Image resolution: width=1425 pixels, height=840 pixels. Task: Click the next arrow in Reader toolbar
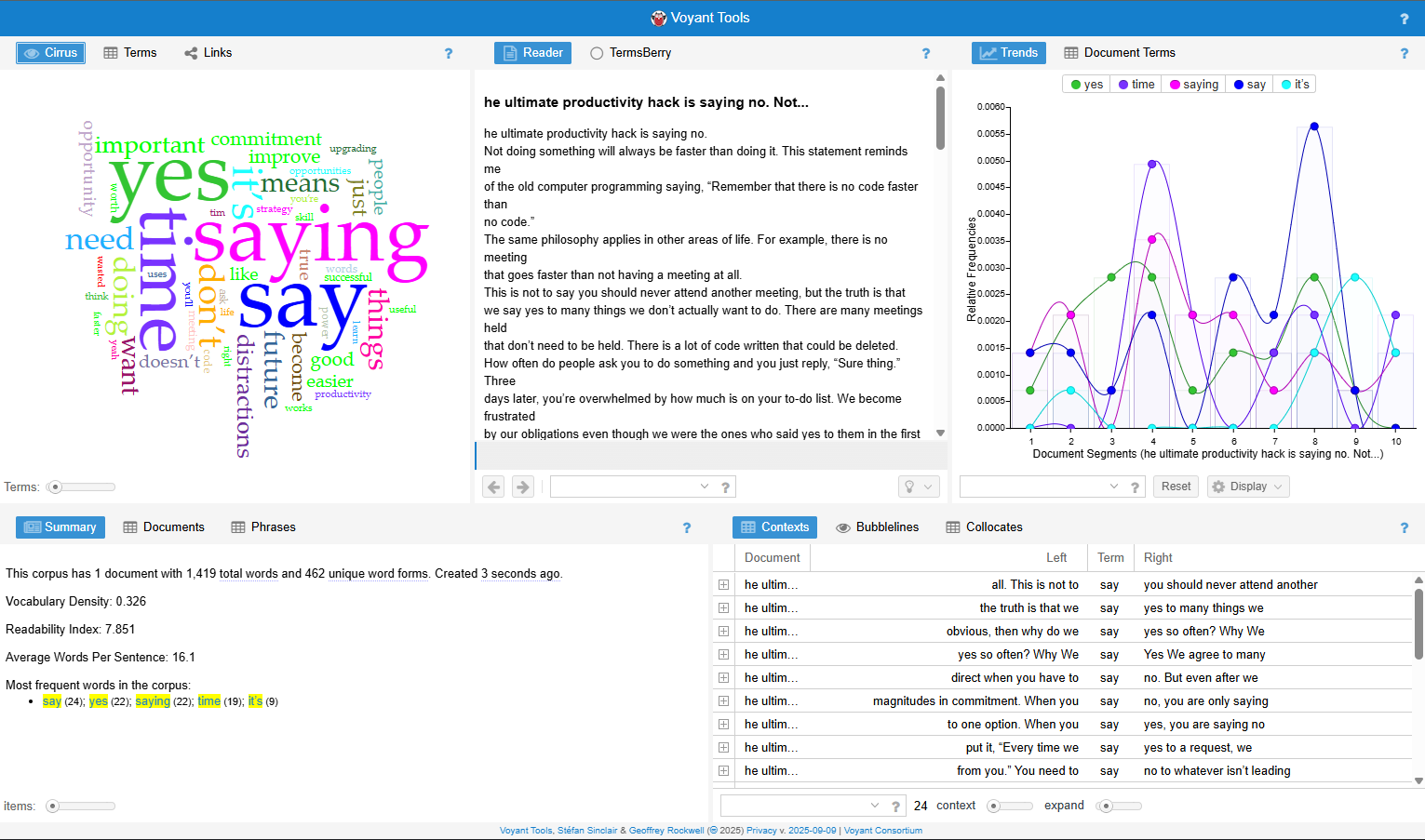(x=523, y=487)
